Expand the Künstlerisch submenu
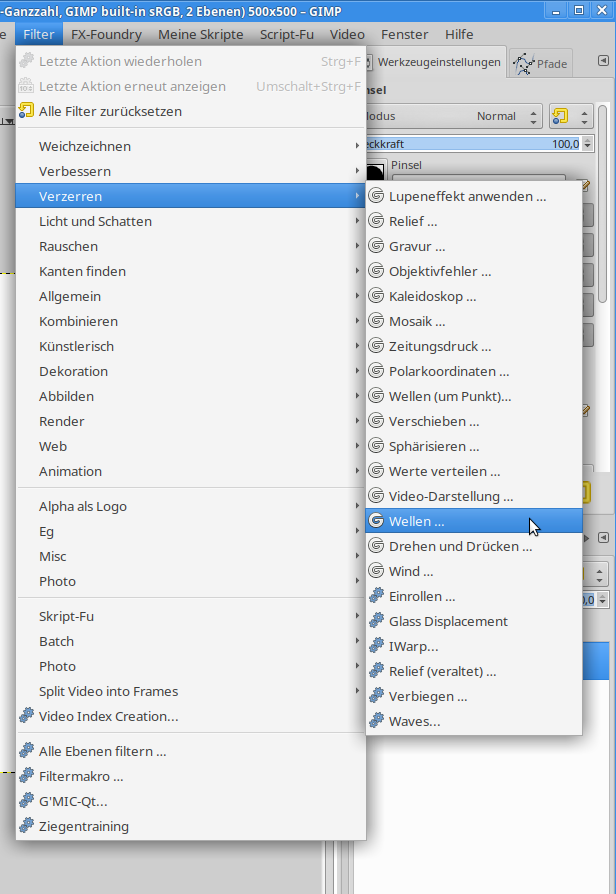The width and height of the screenshot is (616, 894). click(191, 347)
